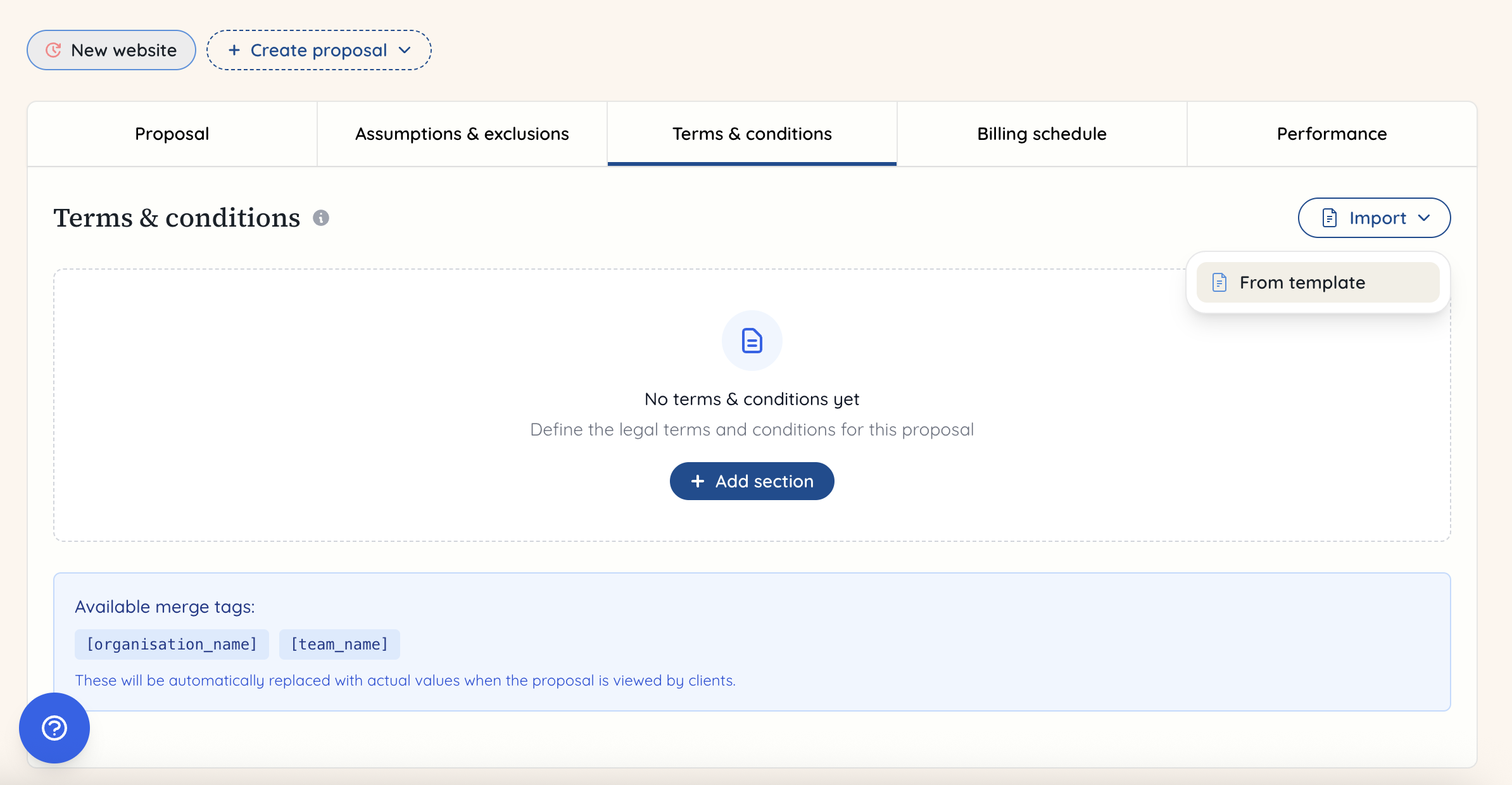Viewport: 1512px width, 785px height.
Task: Open the Import dropdown
Action: 1374,218
